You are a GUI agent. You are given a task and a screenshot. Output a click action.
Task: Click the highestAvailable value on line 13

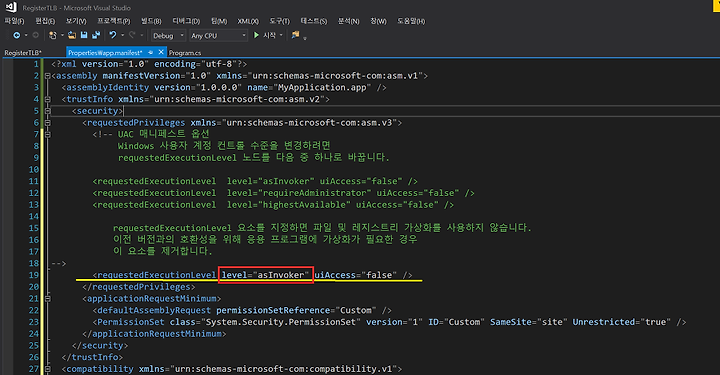click(304, 205)
